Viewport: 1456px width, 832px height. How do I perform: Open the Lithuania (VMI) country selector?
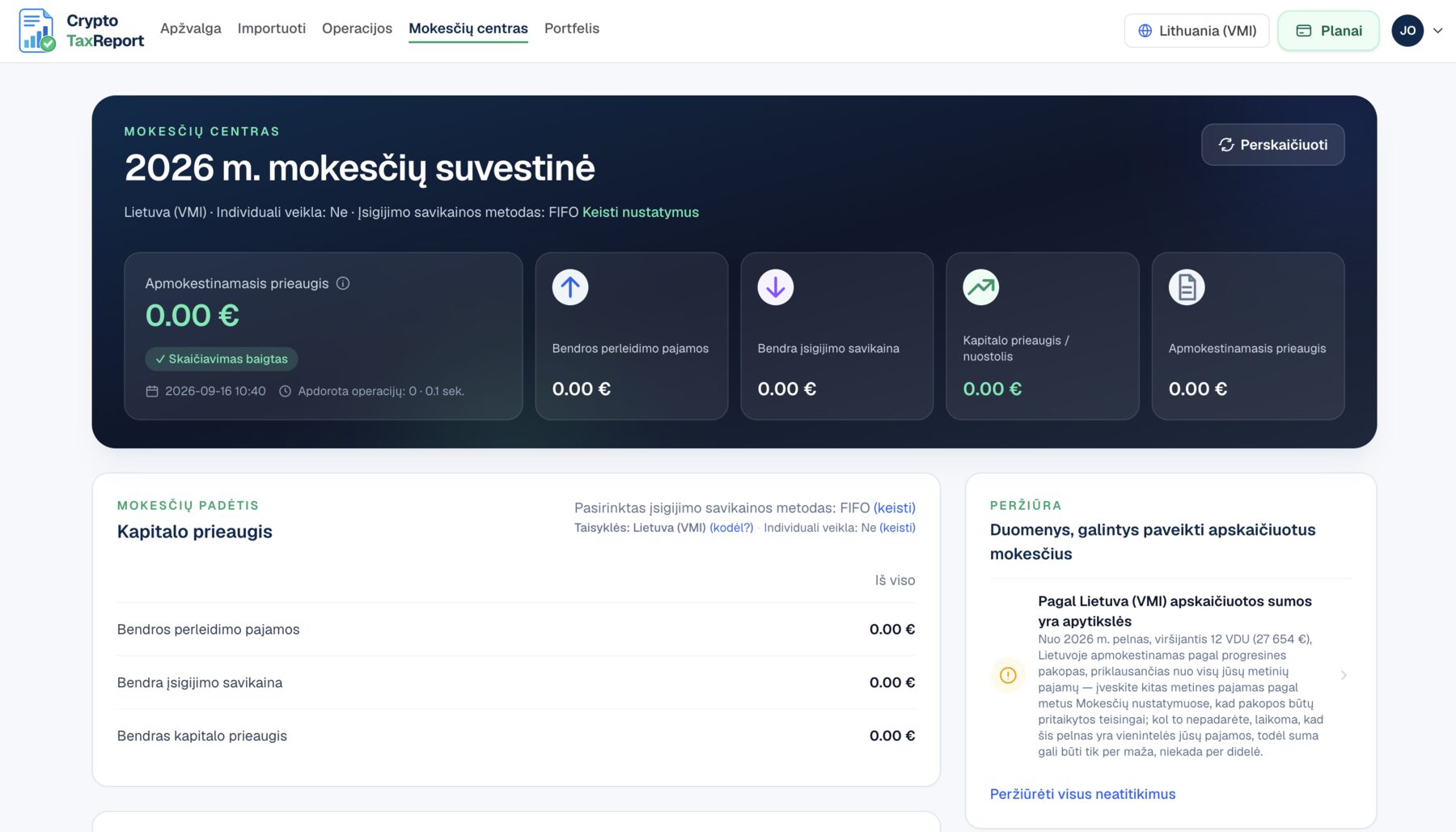pos(1196,31)
